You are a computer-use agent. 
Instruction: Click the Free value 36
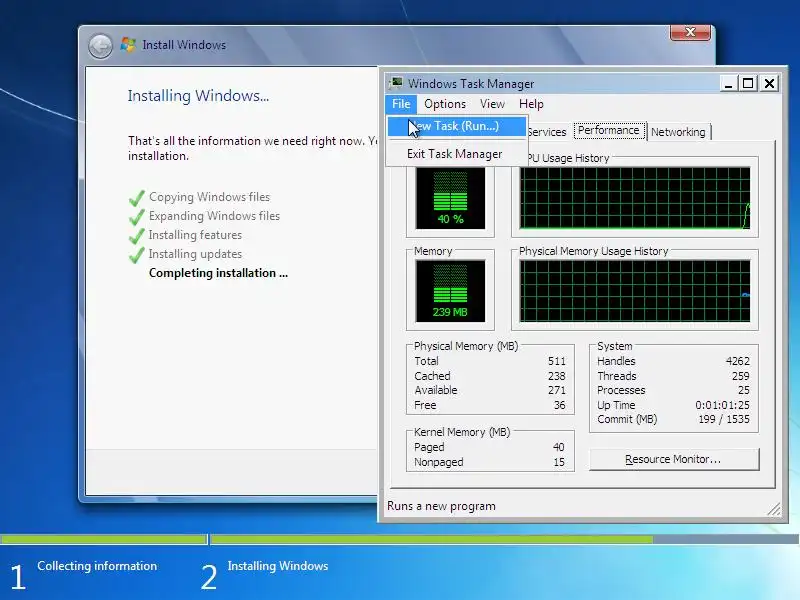(x=560, y=405)
